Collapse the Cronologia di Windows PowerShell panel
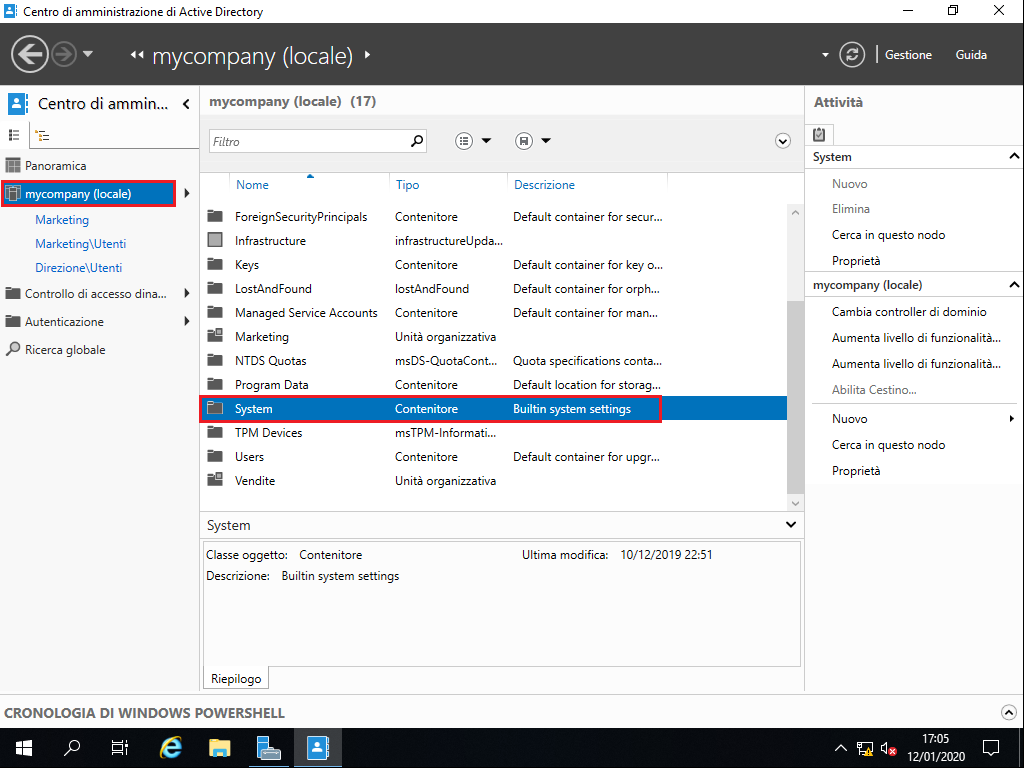Image resolution: width=1024 pixels, height=768 pixels. point(1008,712)
